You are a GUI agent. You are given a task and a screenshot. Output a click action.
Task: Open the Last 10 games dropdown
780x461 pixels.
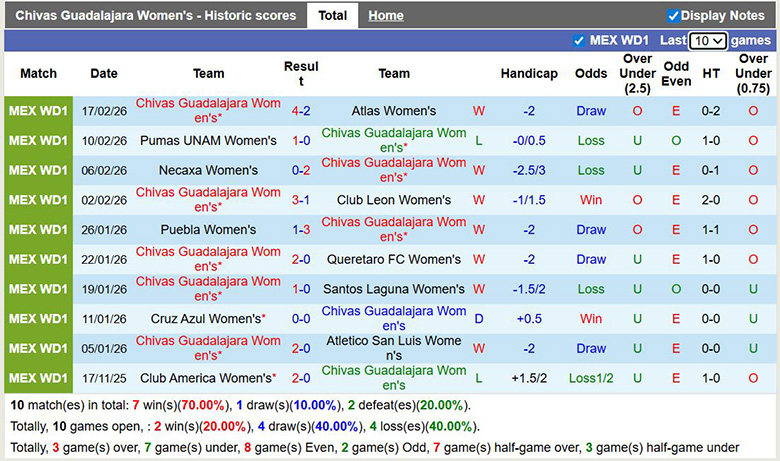click(708, 41)
